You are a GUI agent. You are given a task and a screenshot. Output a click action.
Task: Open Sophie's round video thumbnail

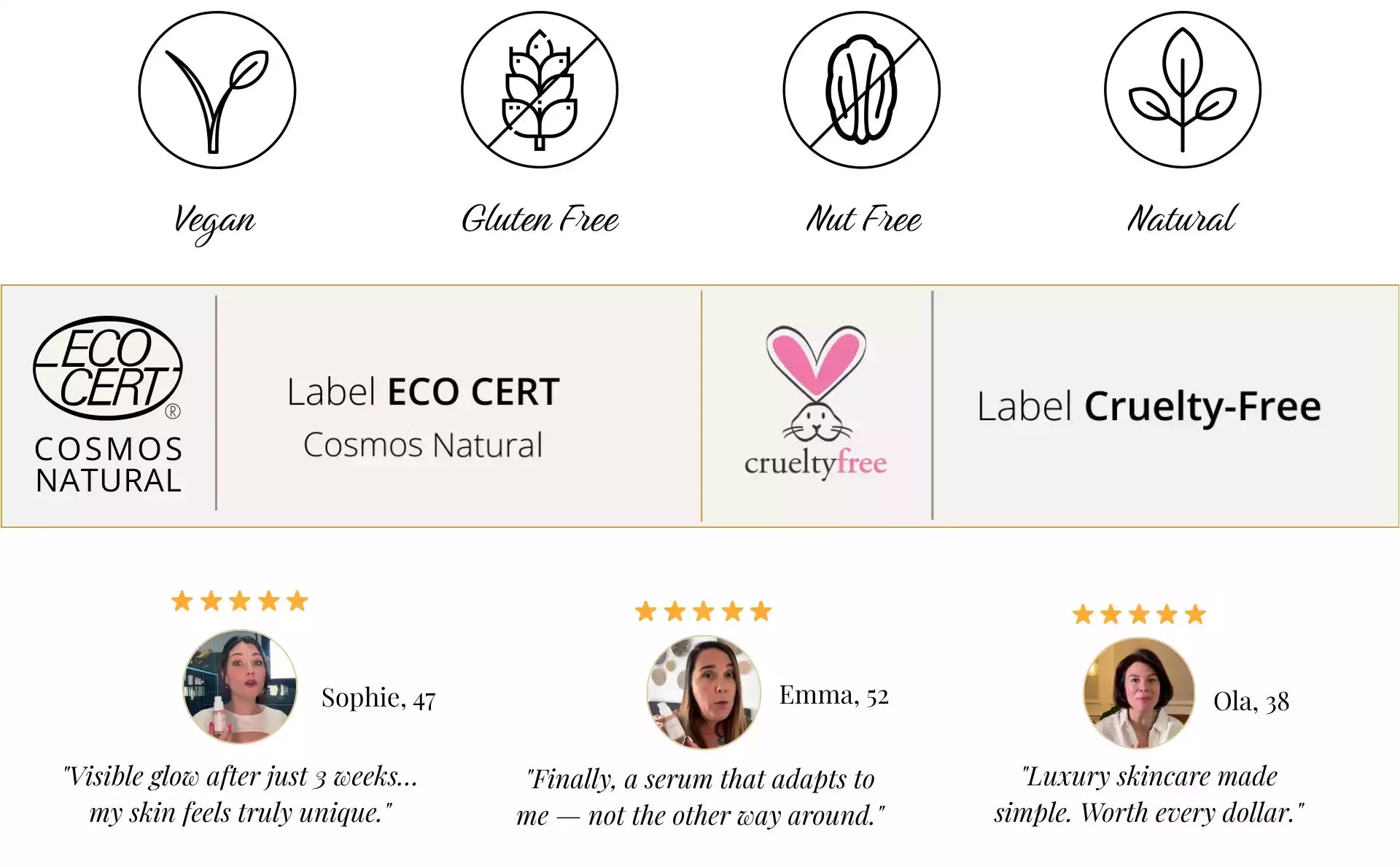(x=240, y=686)
